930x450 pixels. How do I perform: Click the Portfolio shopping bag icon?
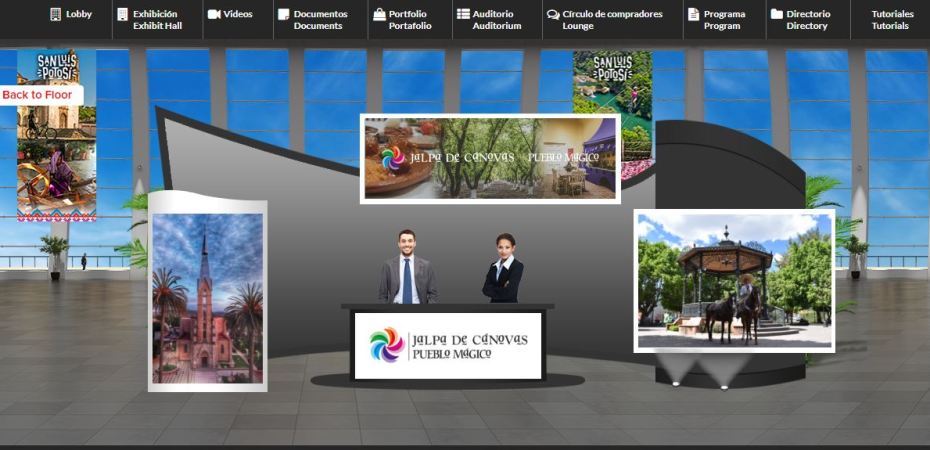click(x=379, y=15)
